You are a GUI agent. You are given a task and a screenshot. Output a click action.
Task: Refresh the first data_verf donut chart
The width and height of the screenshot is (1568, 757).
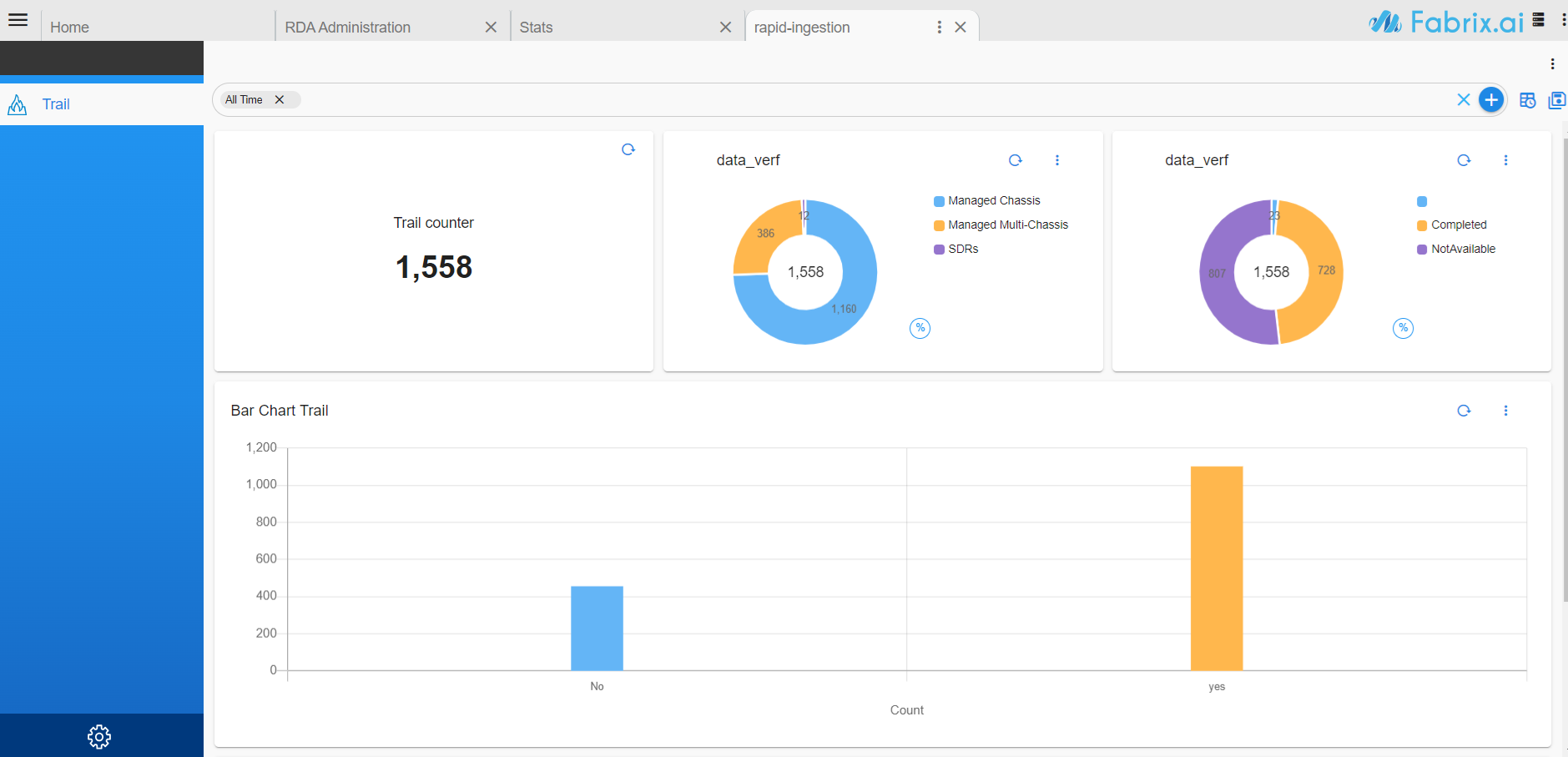1015,159
